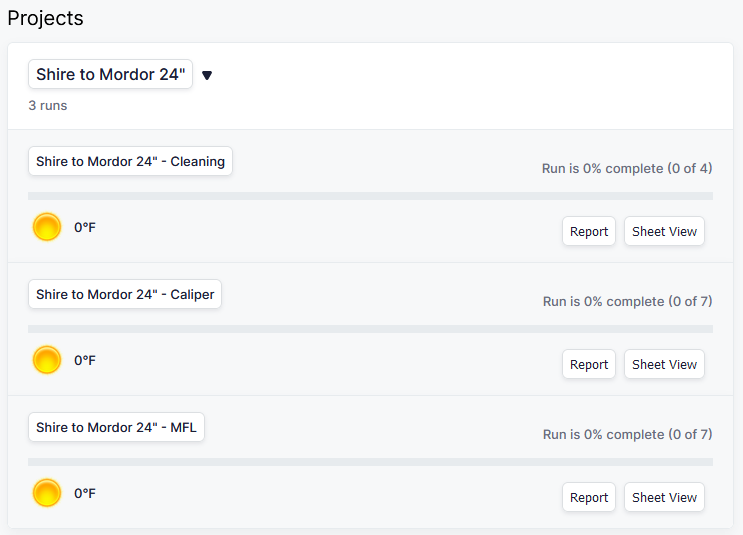Screen dimensions: 743x535
Task: Click sun weather icon in Cleaning run
Action: 47,228
